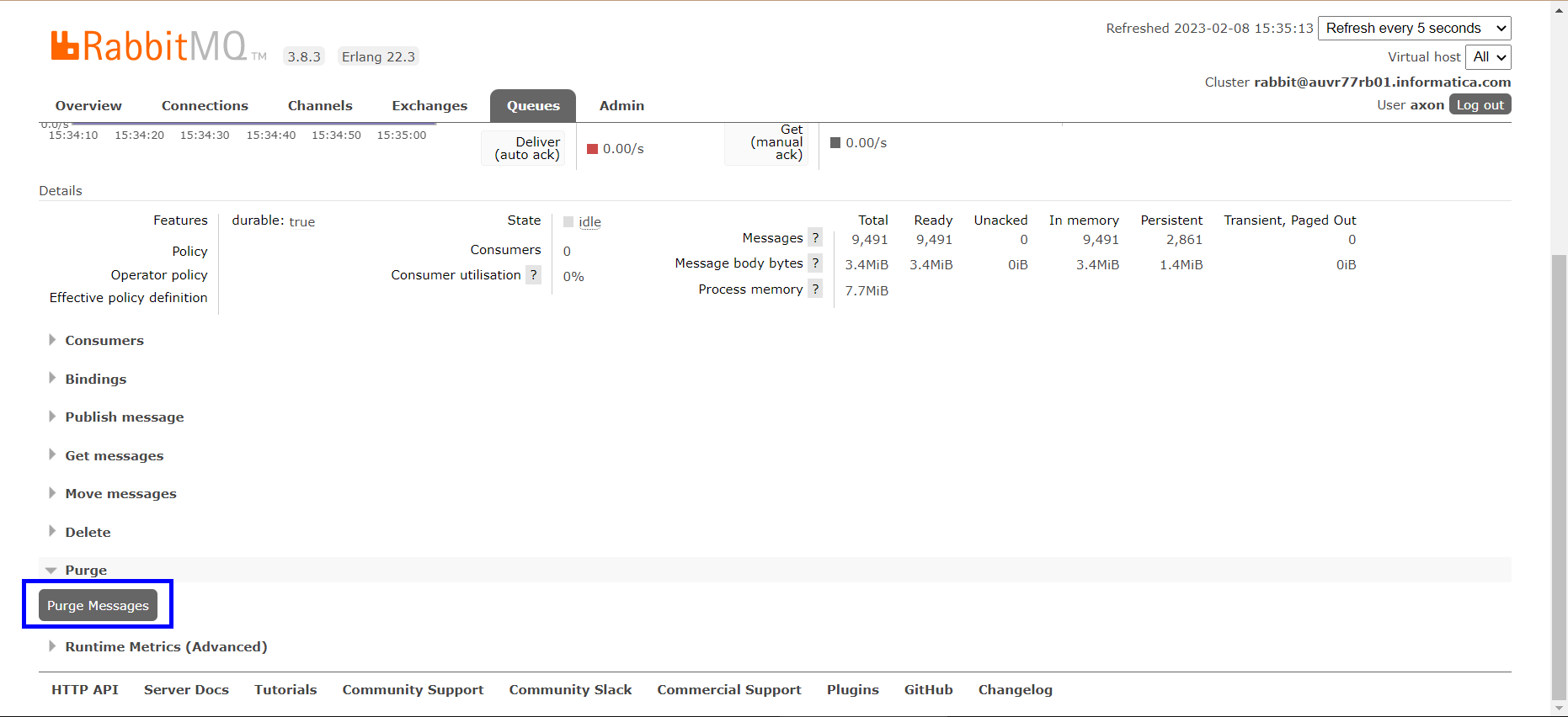Select the Queues tab

(x=533, y=105)
